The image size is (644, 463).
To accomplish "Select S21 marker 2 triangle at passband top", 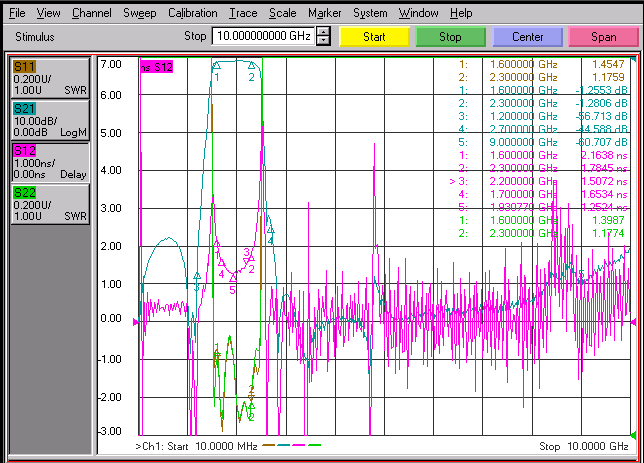I will pos(251,65).
